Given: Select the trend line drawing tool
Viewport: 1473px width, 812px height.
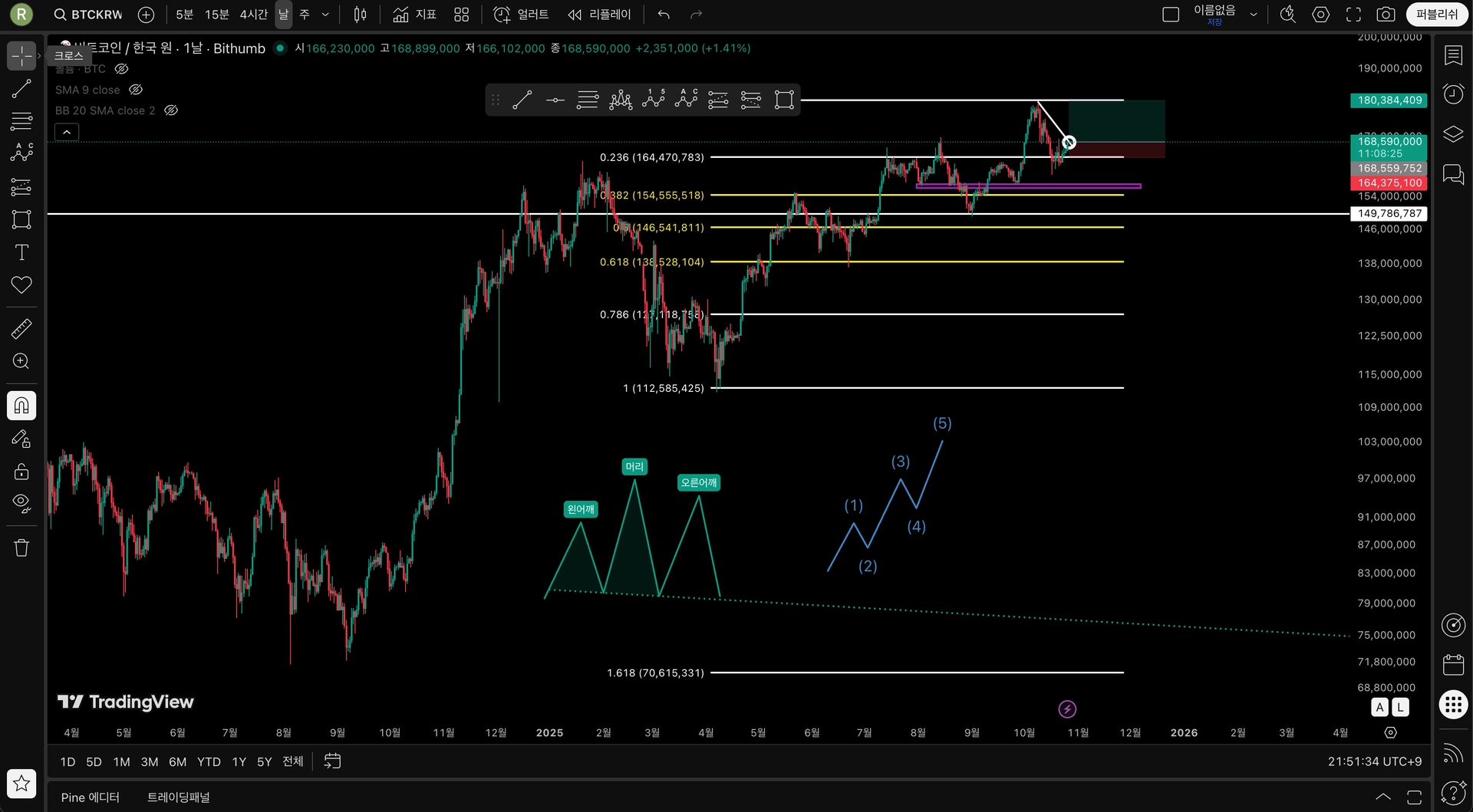Looking at the screenshot, I should (21, 89).
